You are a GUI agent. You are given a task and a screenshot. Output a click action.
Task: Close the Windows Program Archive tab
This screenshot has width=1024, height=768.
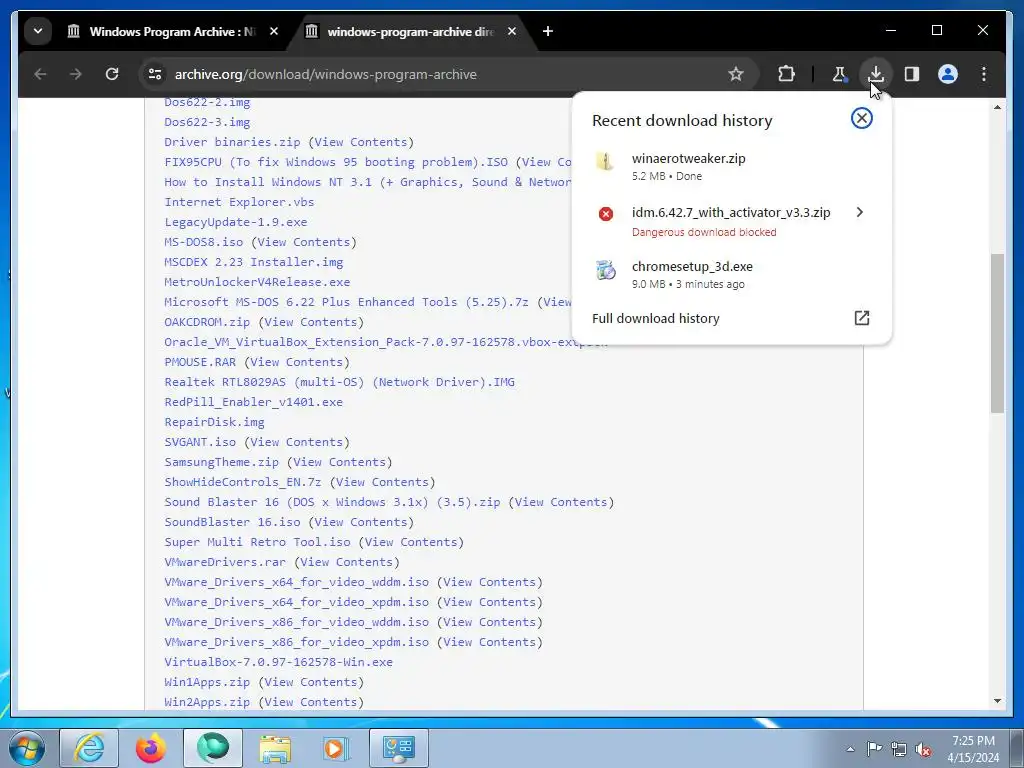274,31
